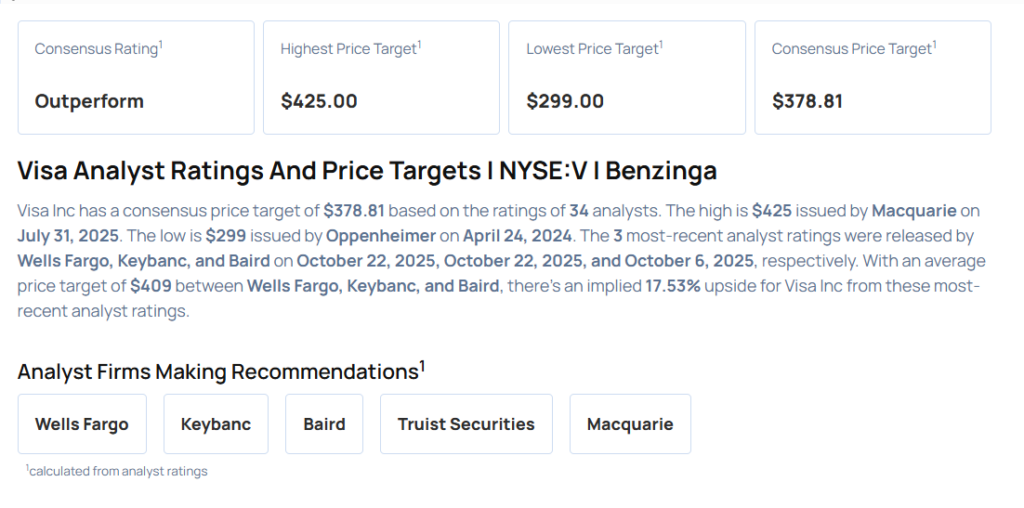This screenshot has height=508, width=1024.
Task: Click the Consensus Rating card
Action: coord(136,77)
